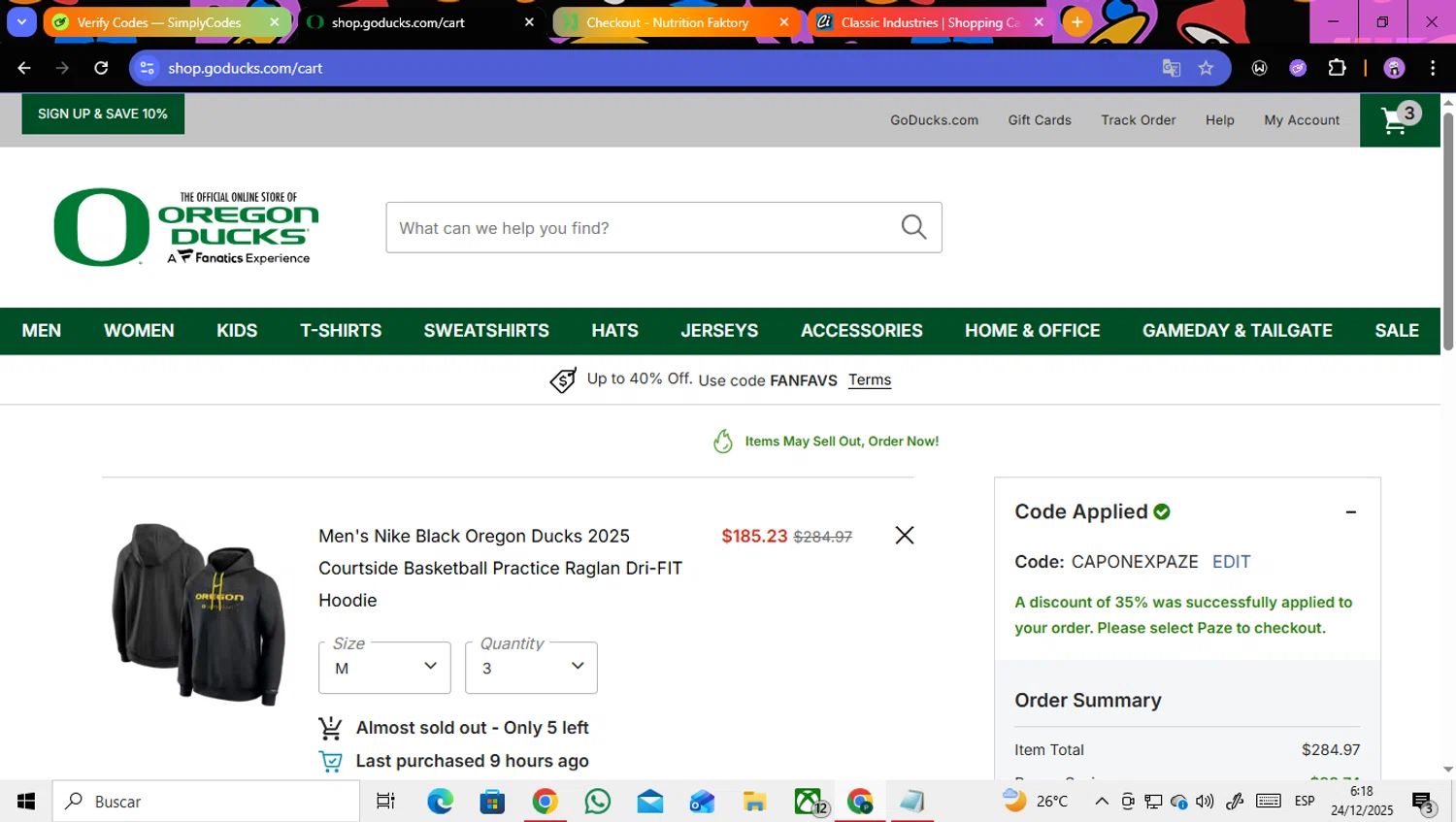
Task: Open Task View in the taskbar
Action: coord(385,802)
